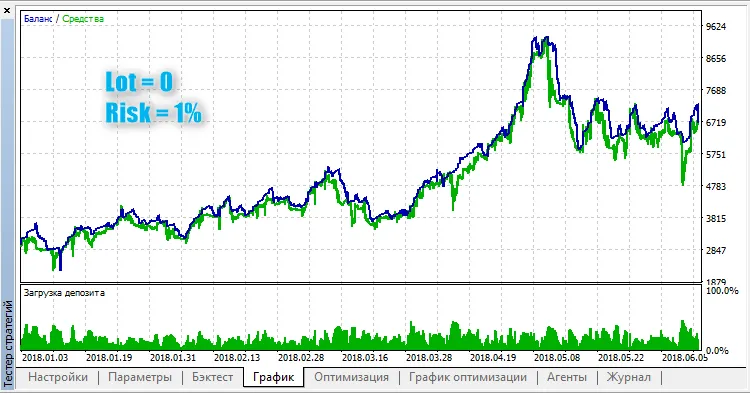Open the Бэктест tab

click(212, 377)
